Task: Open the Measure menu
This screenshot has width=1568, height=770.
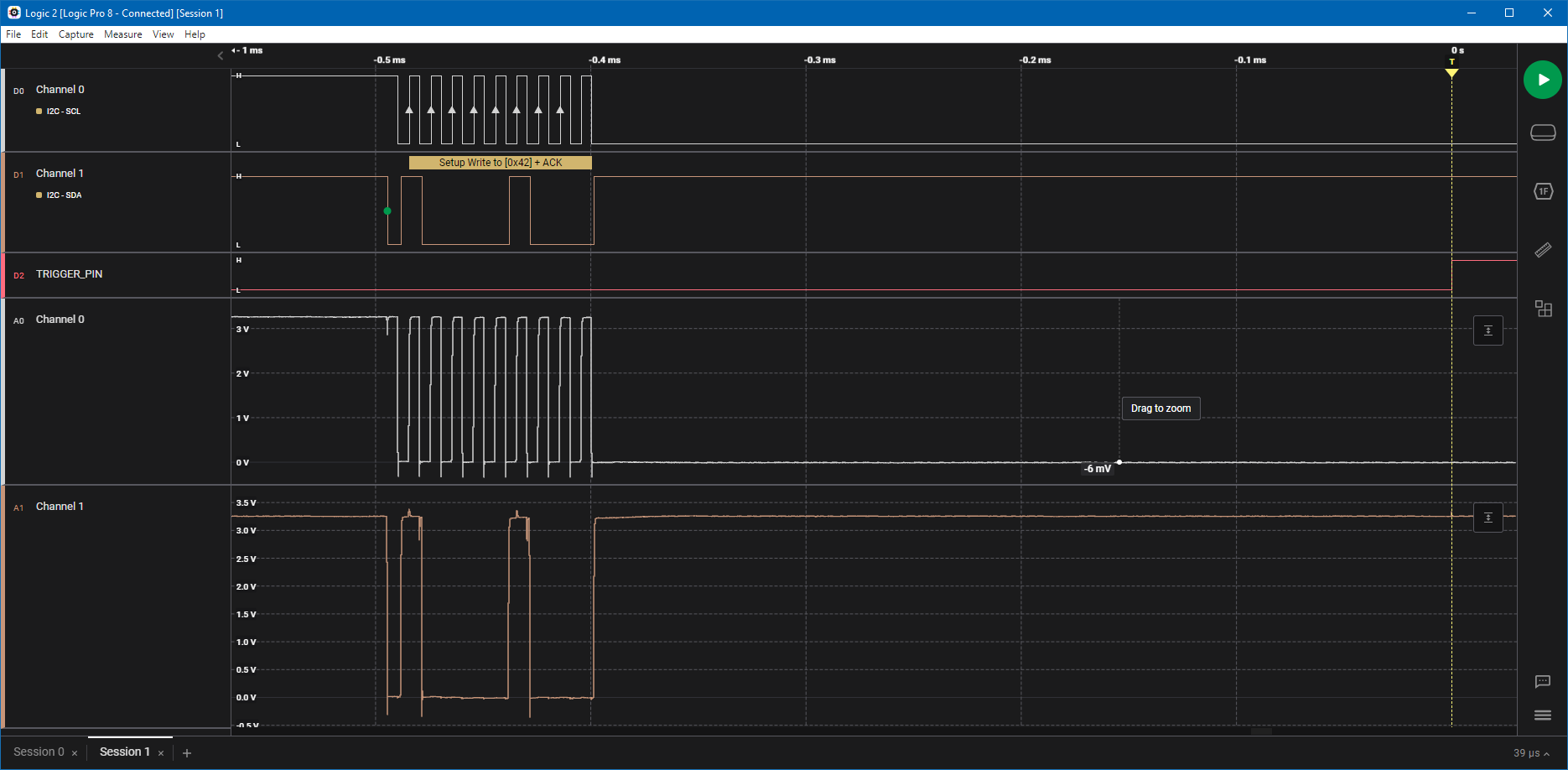Action: pyautogui.click(x=122, y=34)
